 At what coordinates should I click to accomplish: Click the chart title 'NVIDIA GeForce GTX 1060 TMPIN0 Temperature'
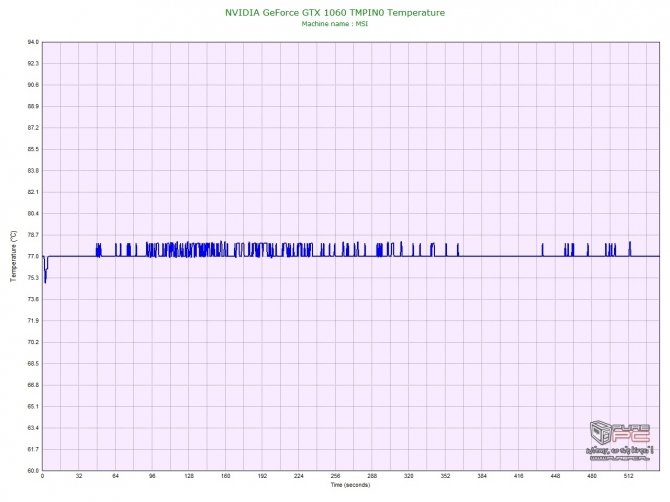(335, 13)
